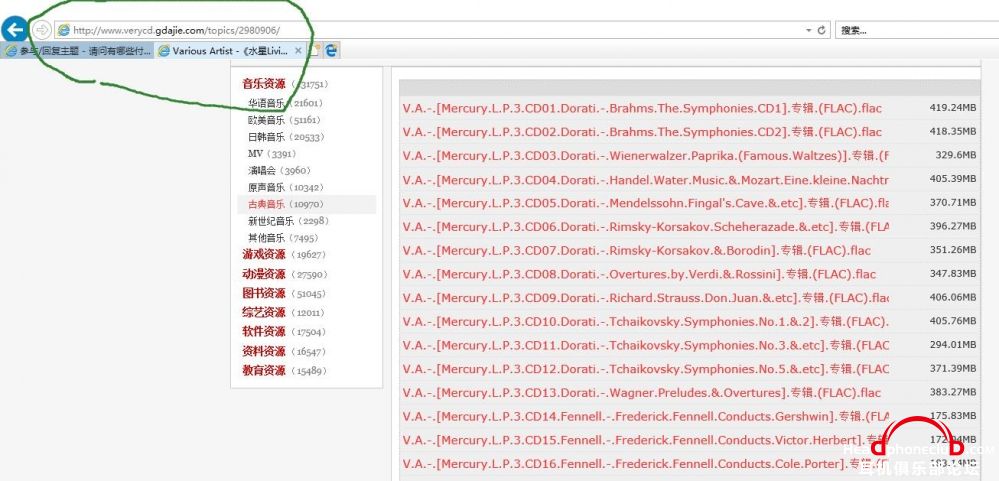Open the CD10 Tchaikovsky Symphonies No.1 & 2 link
This screenshot has width=999, height=481.
(x=645, y=322)
